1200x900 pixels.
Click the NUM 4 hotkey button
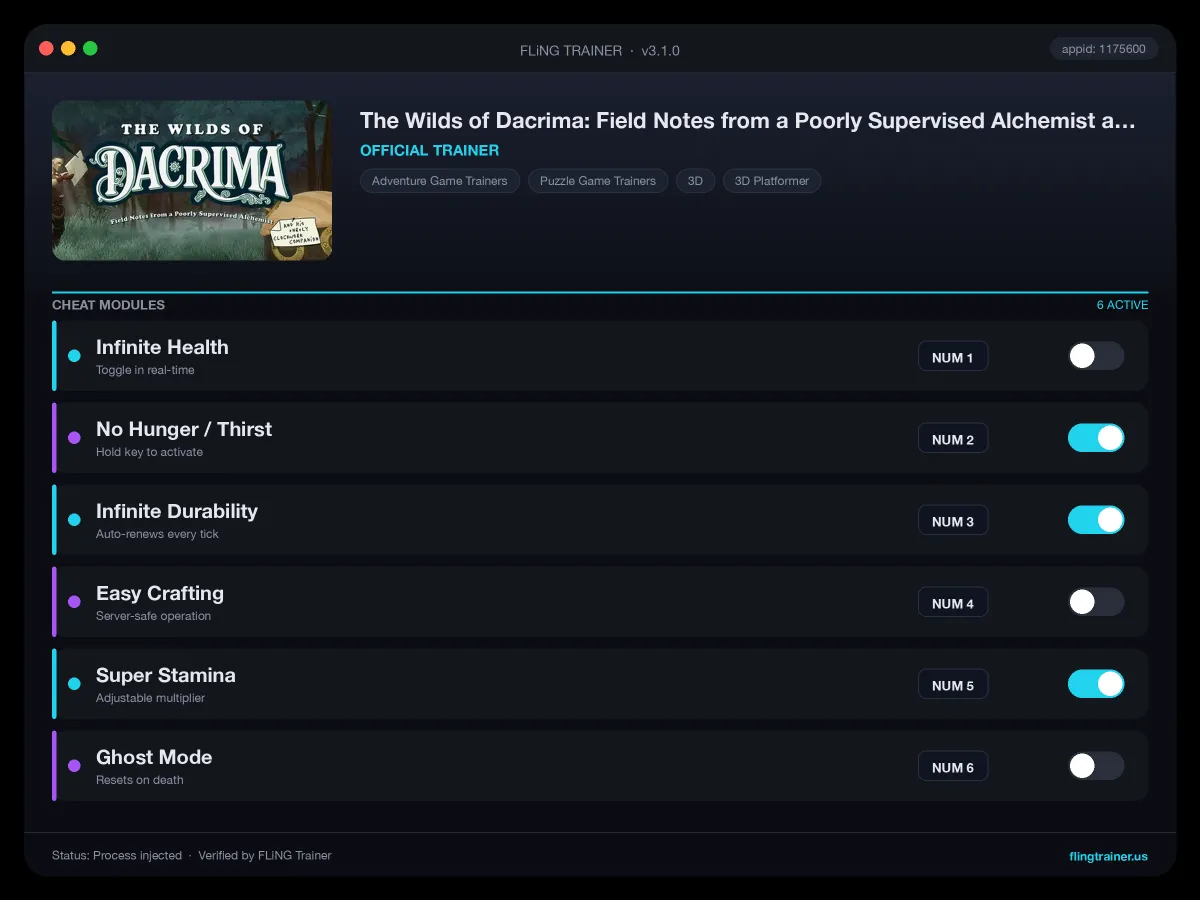pos(953,603)
